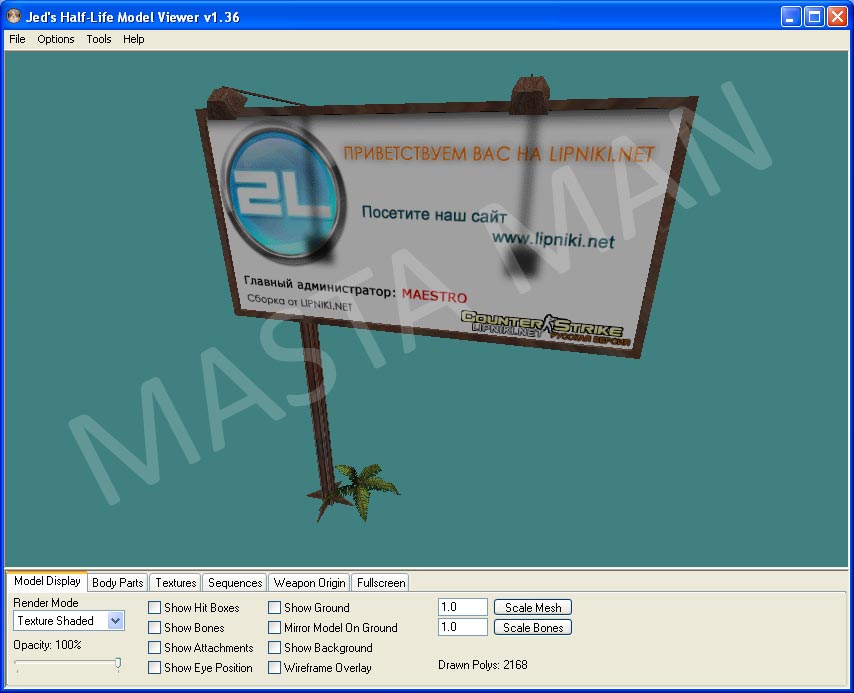Enable Wireframe Overlay checkbox

point(274,667)
